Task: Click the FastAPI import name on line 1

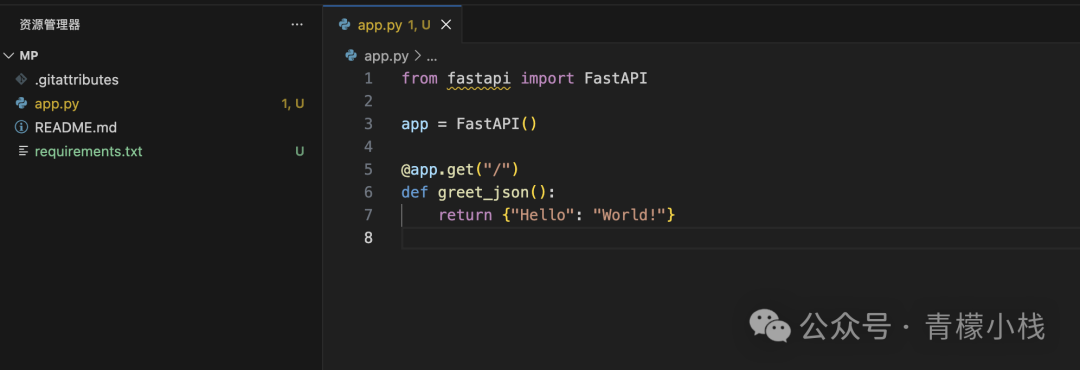Action: pyautogui.click(x=616, y=79)
